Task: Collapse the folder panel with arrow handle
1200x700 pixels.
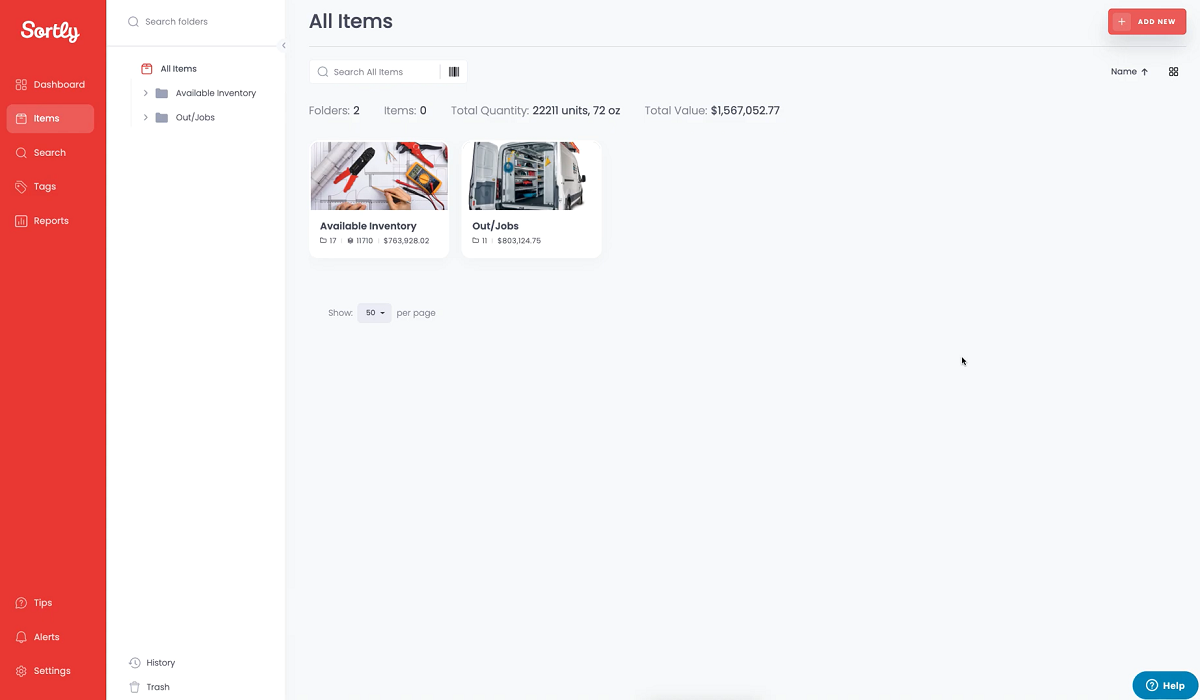Action: pyautogui.click(x=283, y=46)
